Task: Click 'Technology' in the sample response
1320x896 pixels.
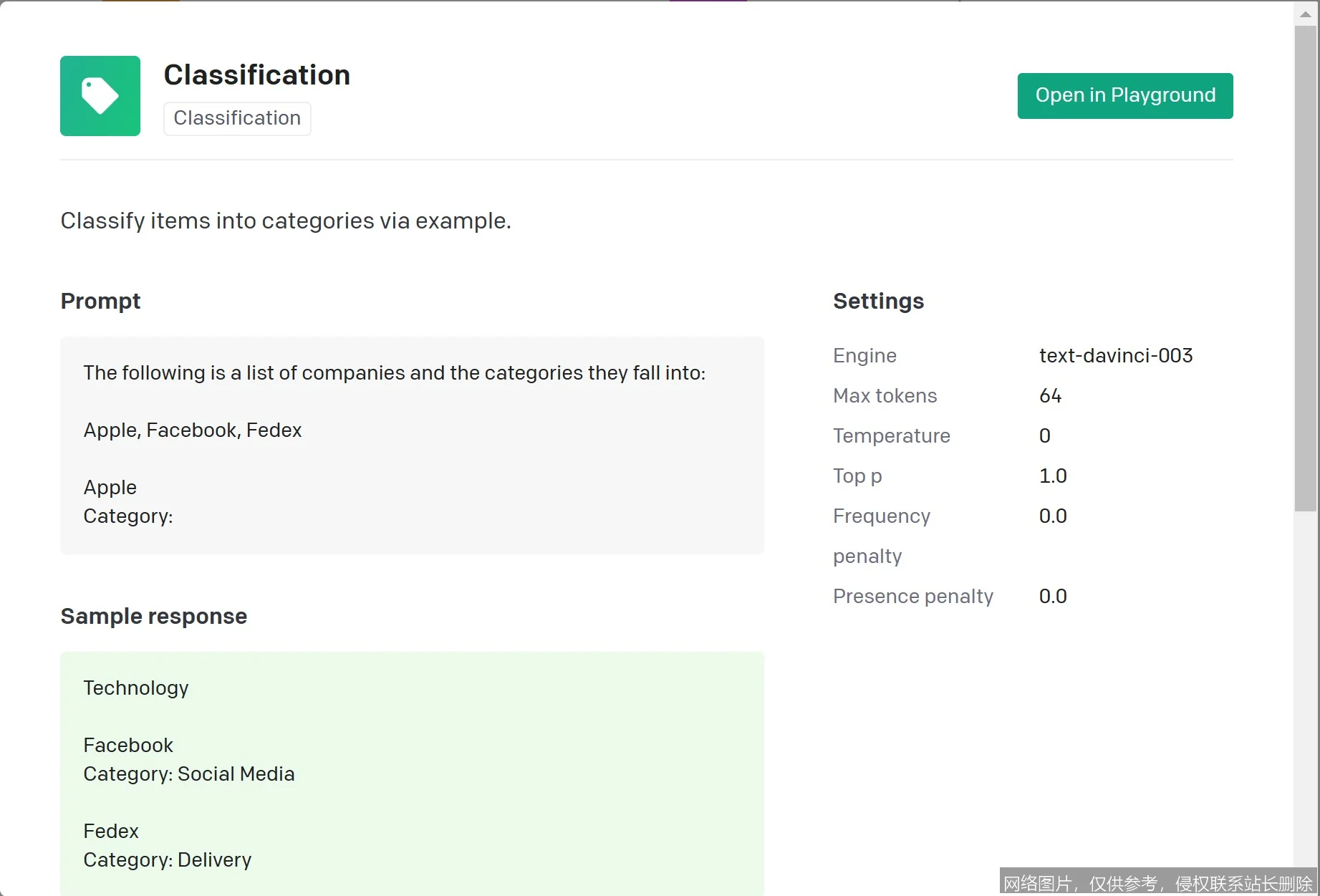Action: 136,688
